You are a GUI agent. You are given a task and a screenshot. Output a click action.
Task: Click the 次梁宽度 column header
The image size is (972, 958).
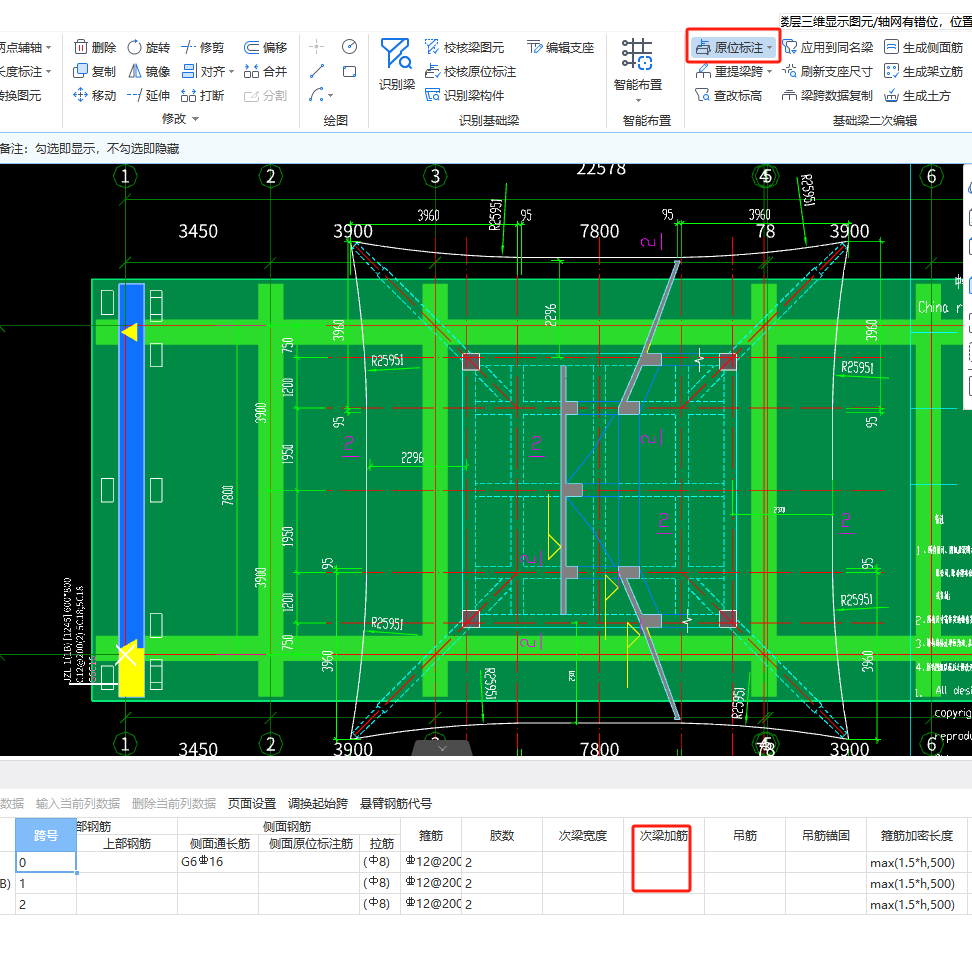(x=583, y=835)
